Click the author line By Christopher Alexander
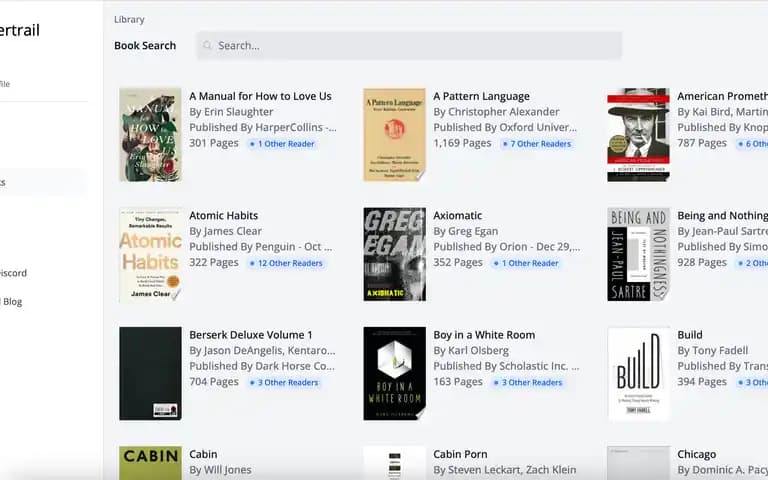This screenshot has width=768, height=480. click(496, 112)
